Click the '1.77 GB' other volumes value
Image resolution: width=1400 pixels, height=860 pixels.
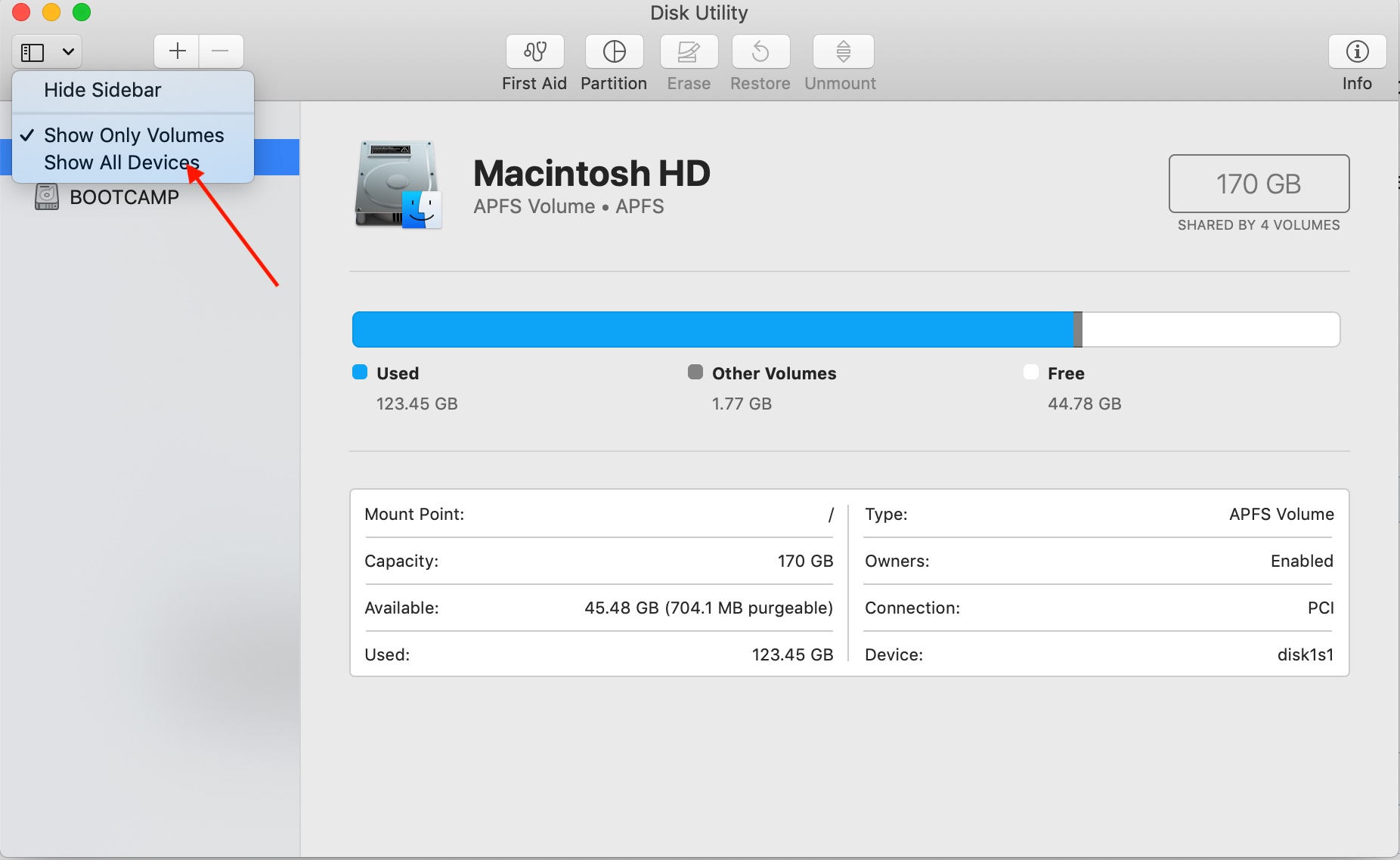coord(742,404)
